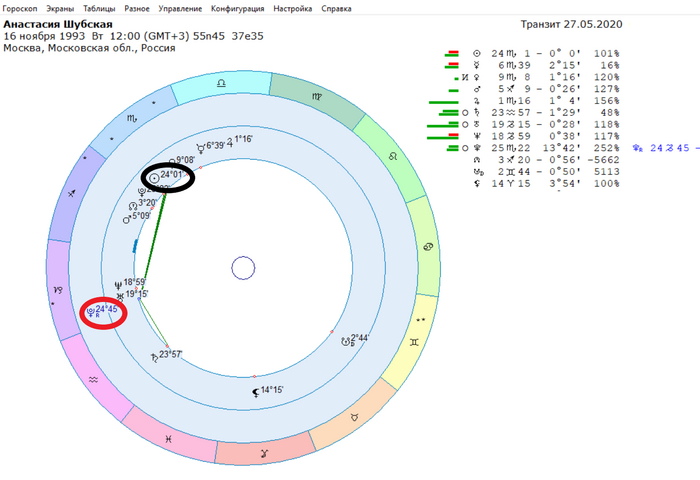The image size is (700, 480).
Task: Click the Venus glyph at 9°08' in chart
Action: [x=172, y=162]
